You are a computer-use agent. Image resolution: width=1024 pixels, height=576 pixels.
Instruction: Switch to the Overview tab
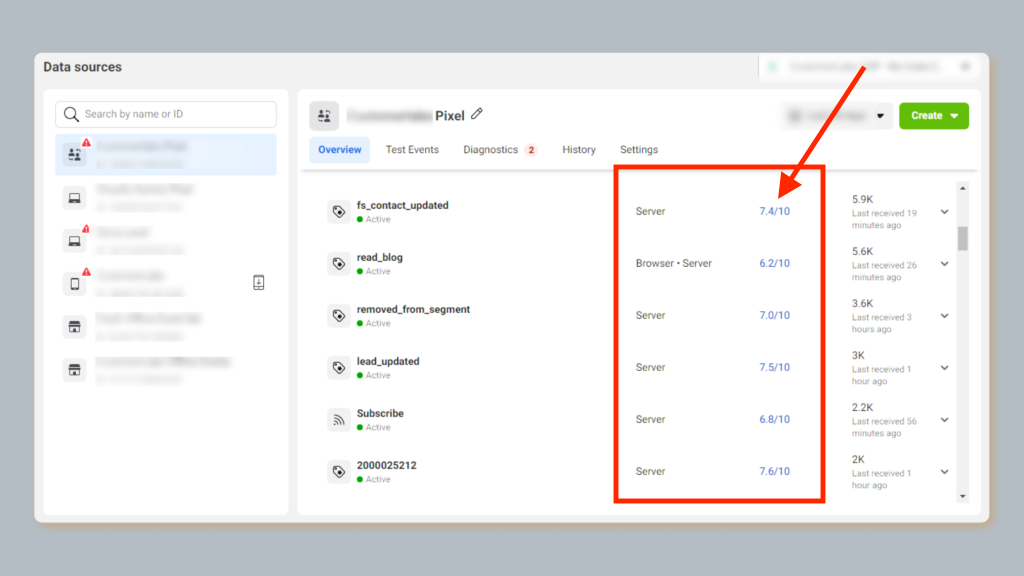[340, 150]
